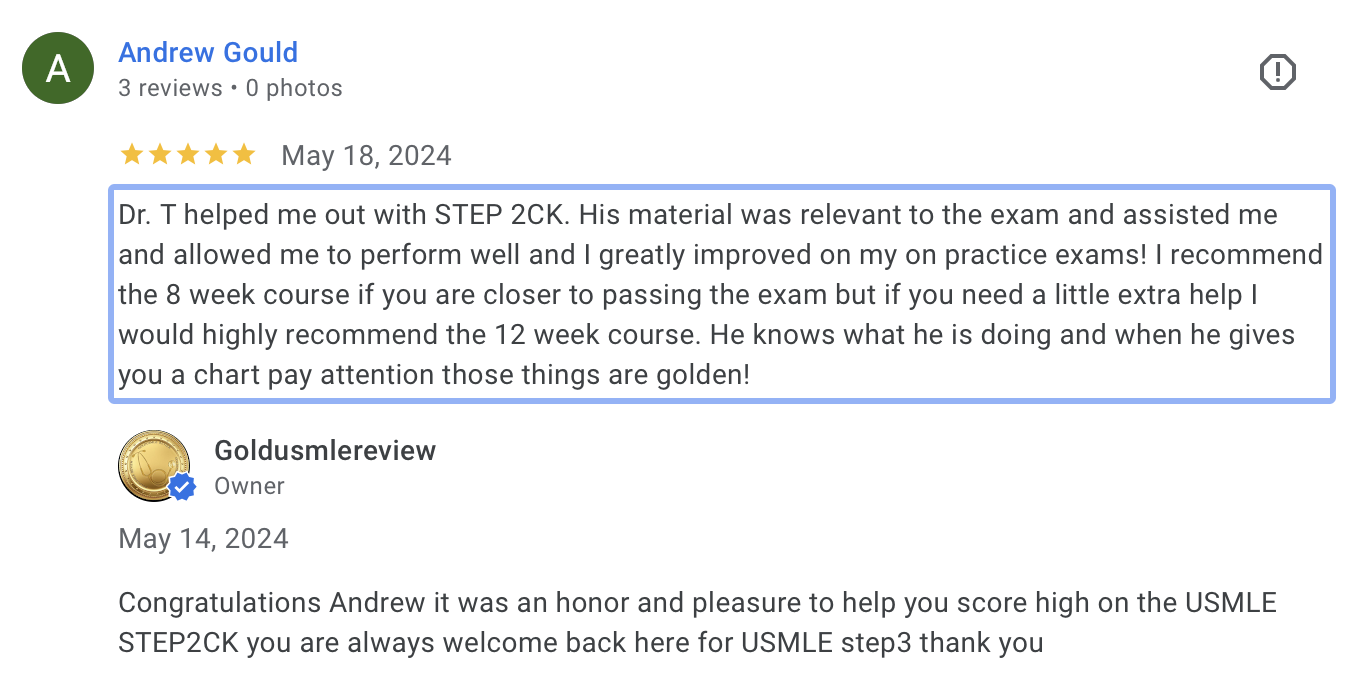Click the reply date May 14, 2024
This screenshot has width=1348, height=680.
click(x=203, y=539)
